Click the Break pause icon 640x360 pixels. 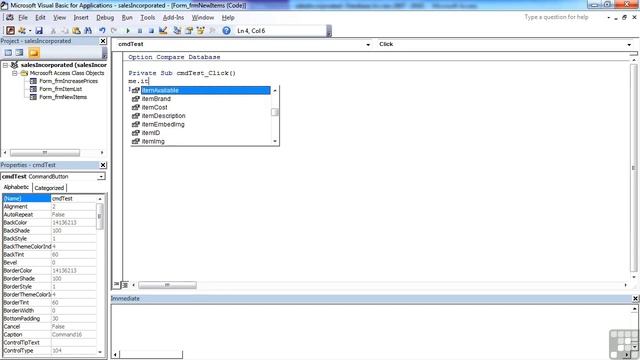[x=140, y=31]
